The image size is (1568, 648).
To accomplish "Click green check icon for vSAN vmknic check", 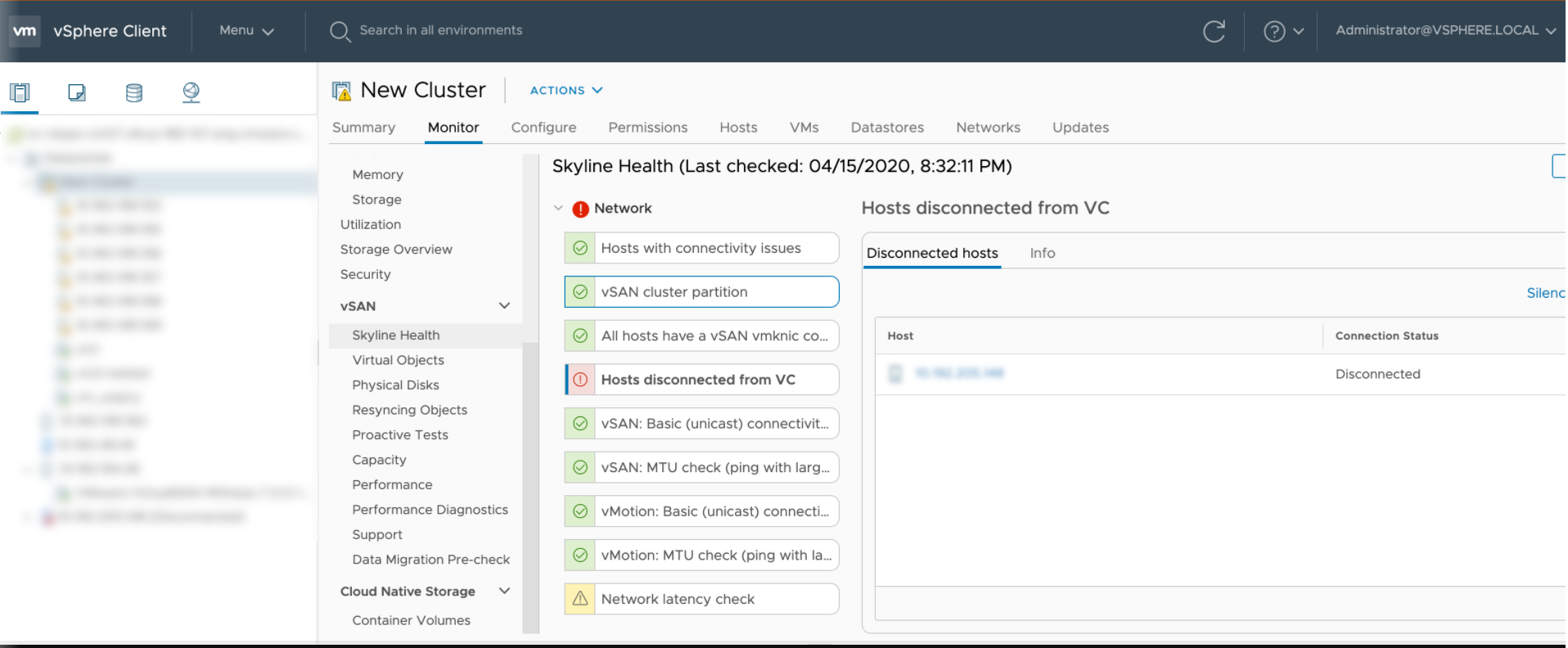I will 580,335.
